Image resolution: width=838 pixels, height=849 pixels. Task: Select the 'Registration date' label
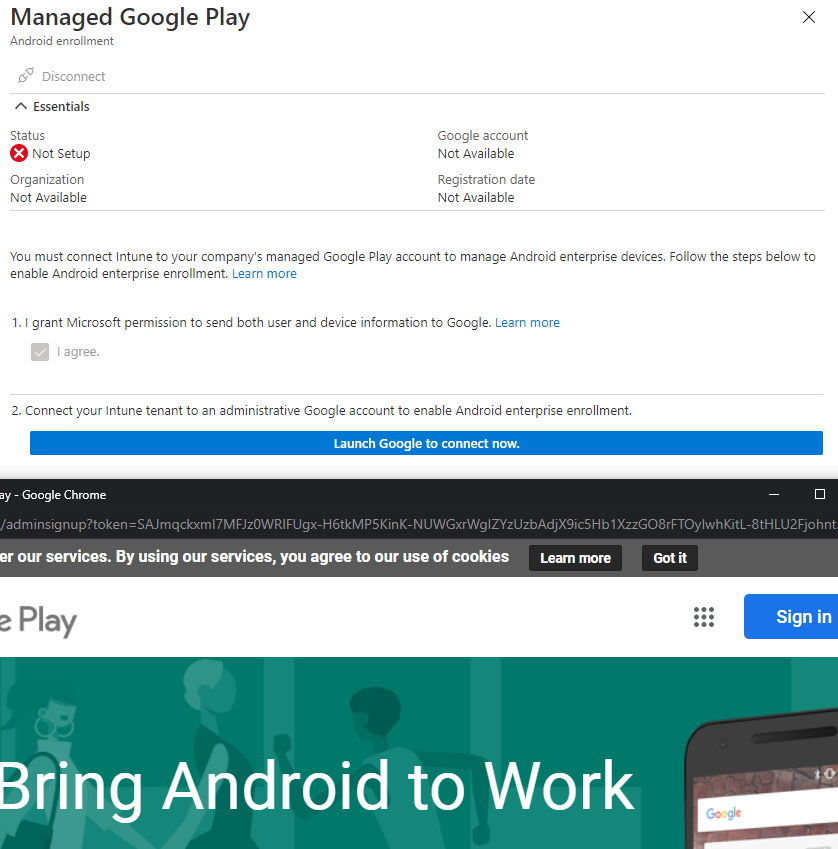[x=486, y=179]
